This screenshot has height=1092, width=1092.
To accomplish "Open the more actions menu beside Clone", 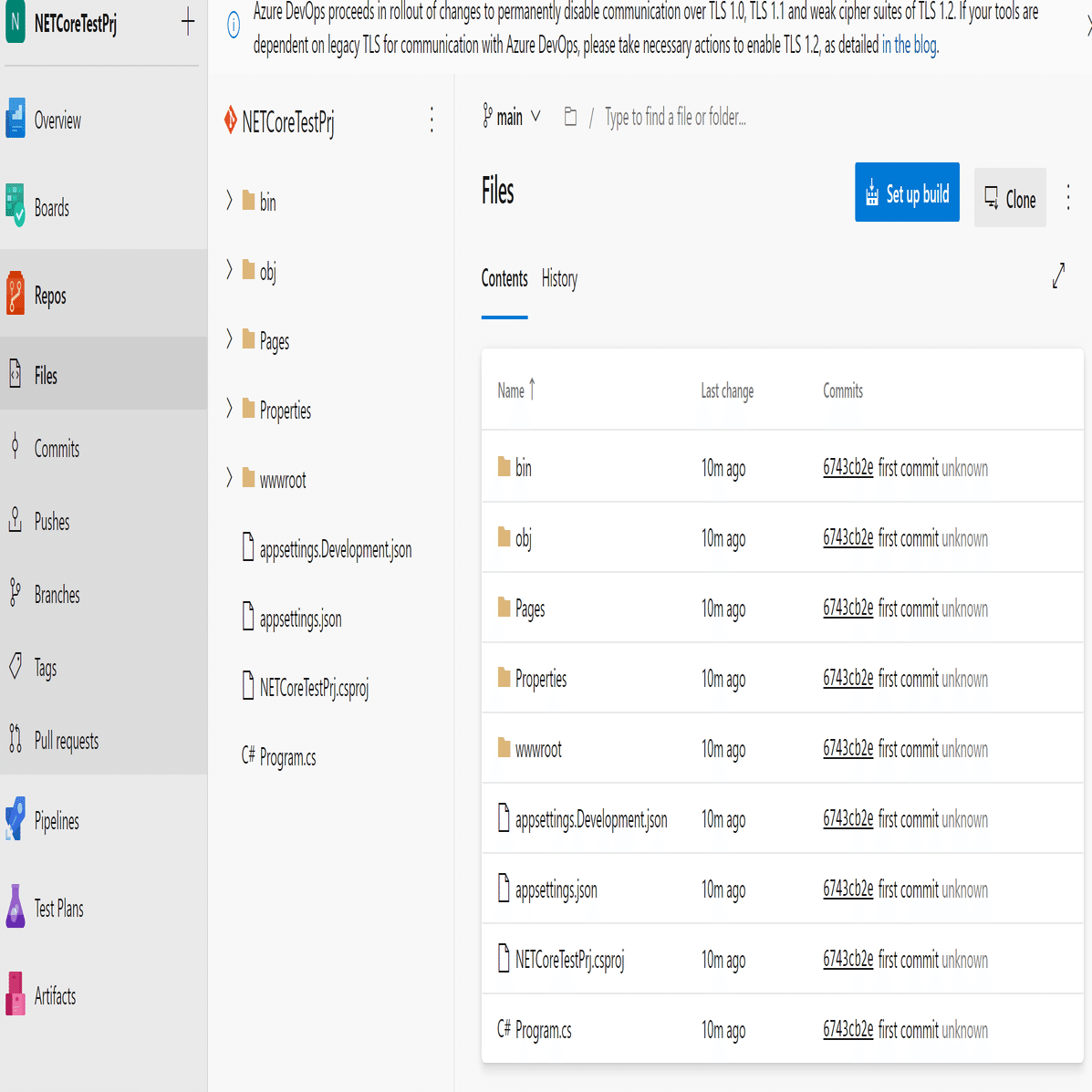I will click(1068, 197).
